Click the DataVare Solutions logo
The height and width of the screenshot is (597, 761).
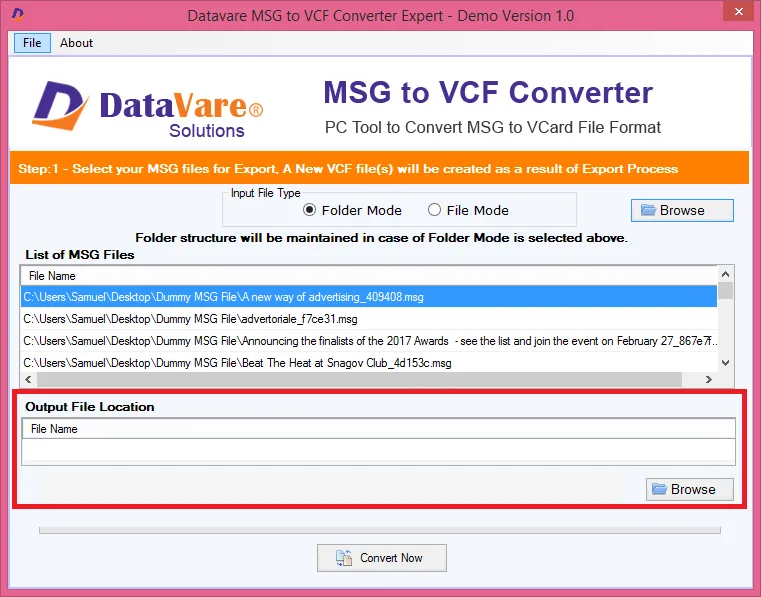(148, 110)
